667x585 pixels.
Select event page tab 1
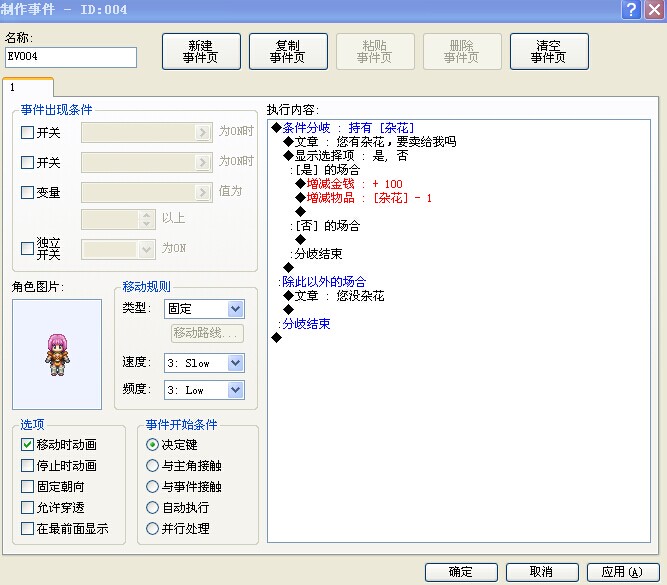[x=28, y=88]
